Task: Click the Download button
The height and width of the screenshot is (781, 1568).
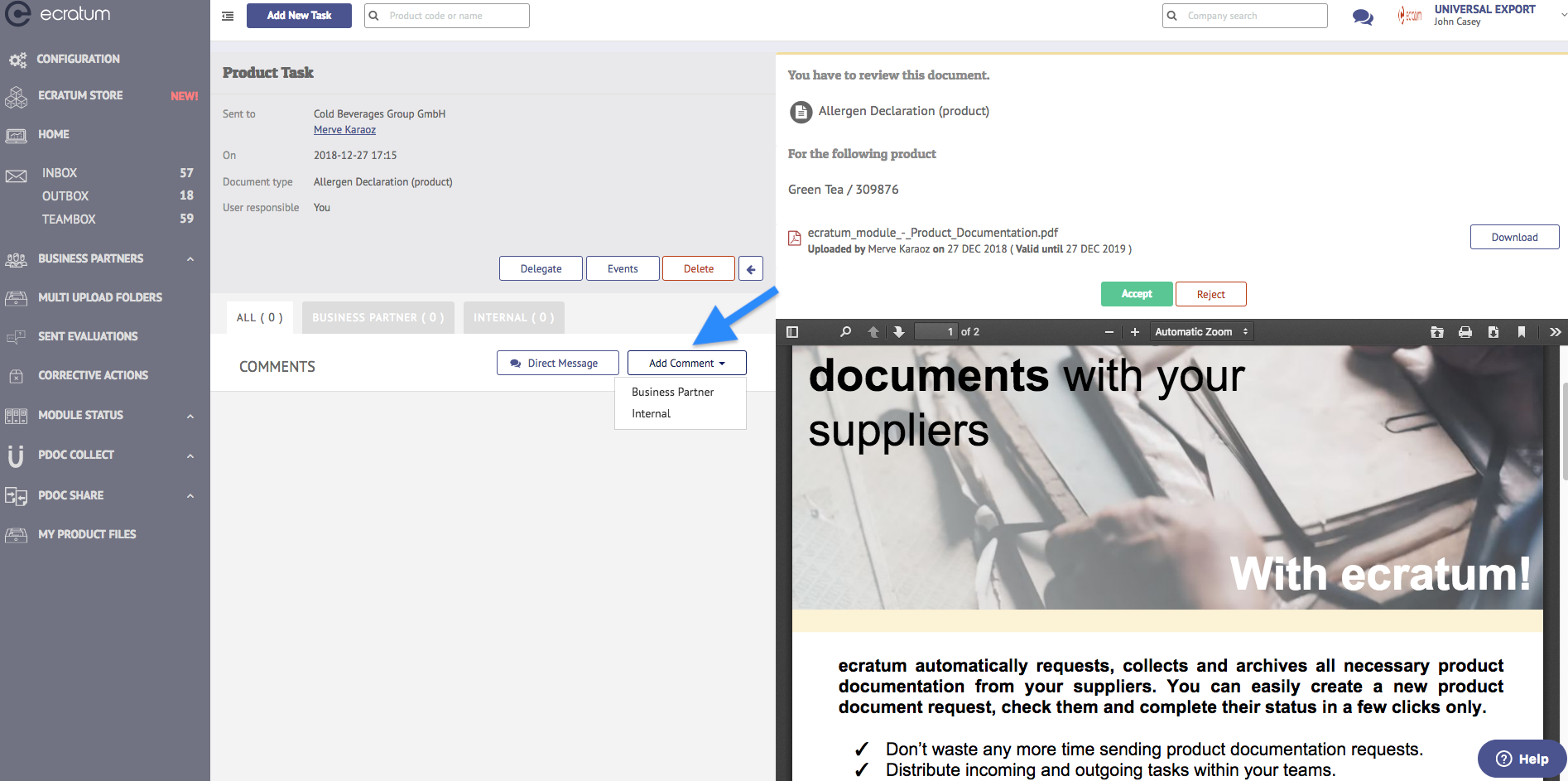Action: 1515,238
